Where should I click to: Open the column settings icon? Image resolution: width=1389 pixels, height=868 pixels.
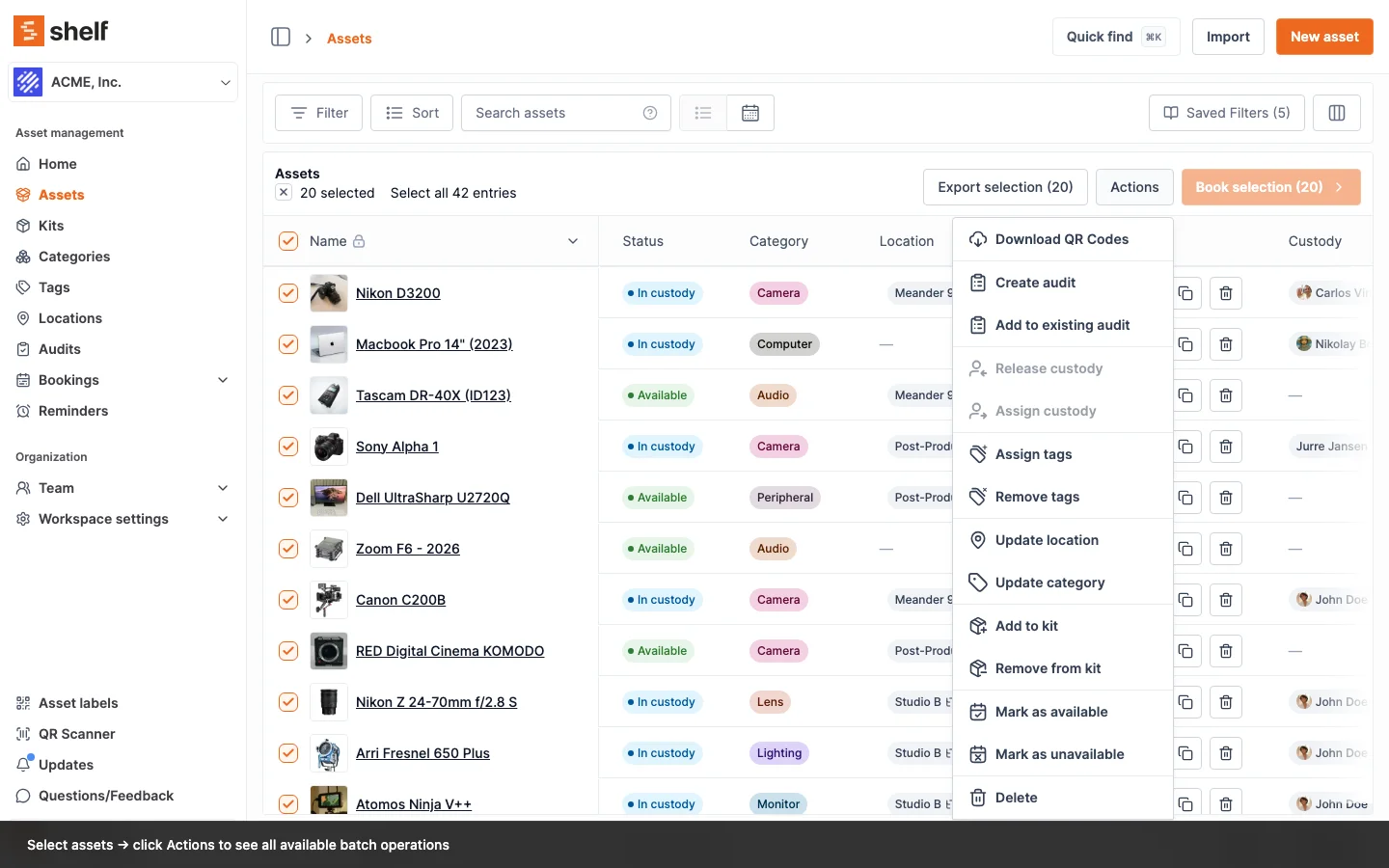[x=1336, y=113]
